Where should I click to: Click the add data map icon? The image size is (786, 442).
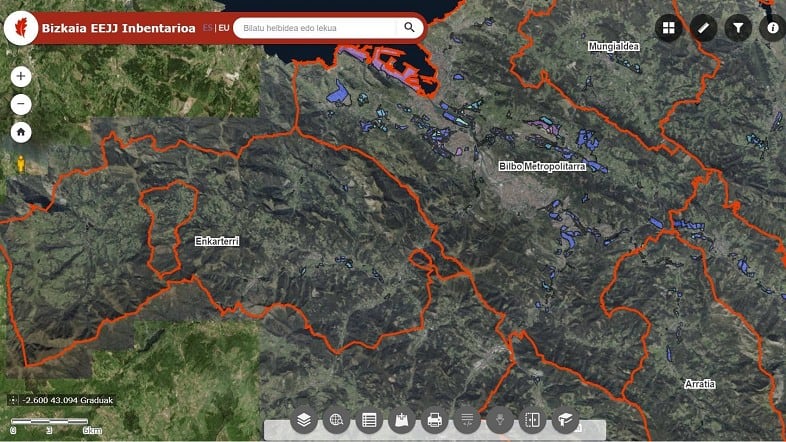[x=402, y=420]
